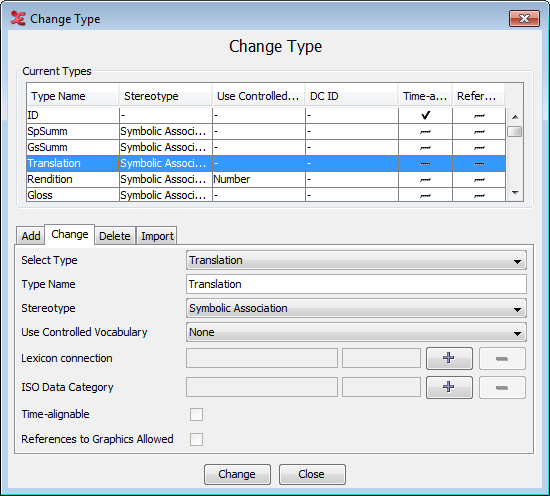
Task: Click the first Lexicon connection field
Action: pyautogui.click(x=262, y=358)
